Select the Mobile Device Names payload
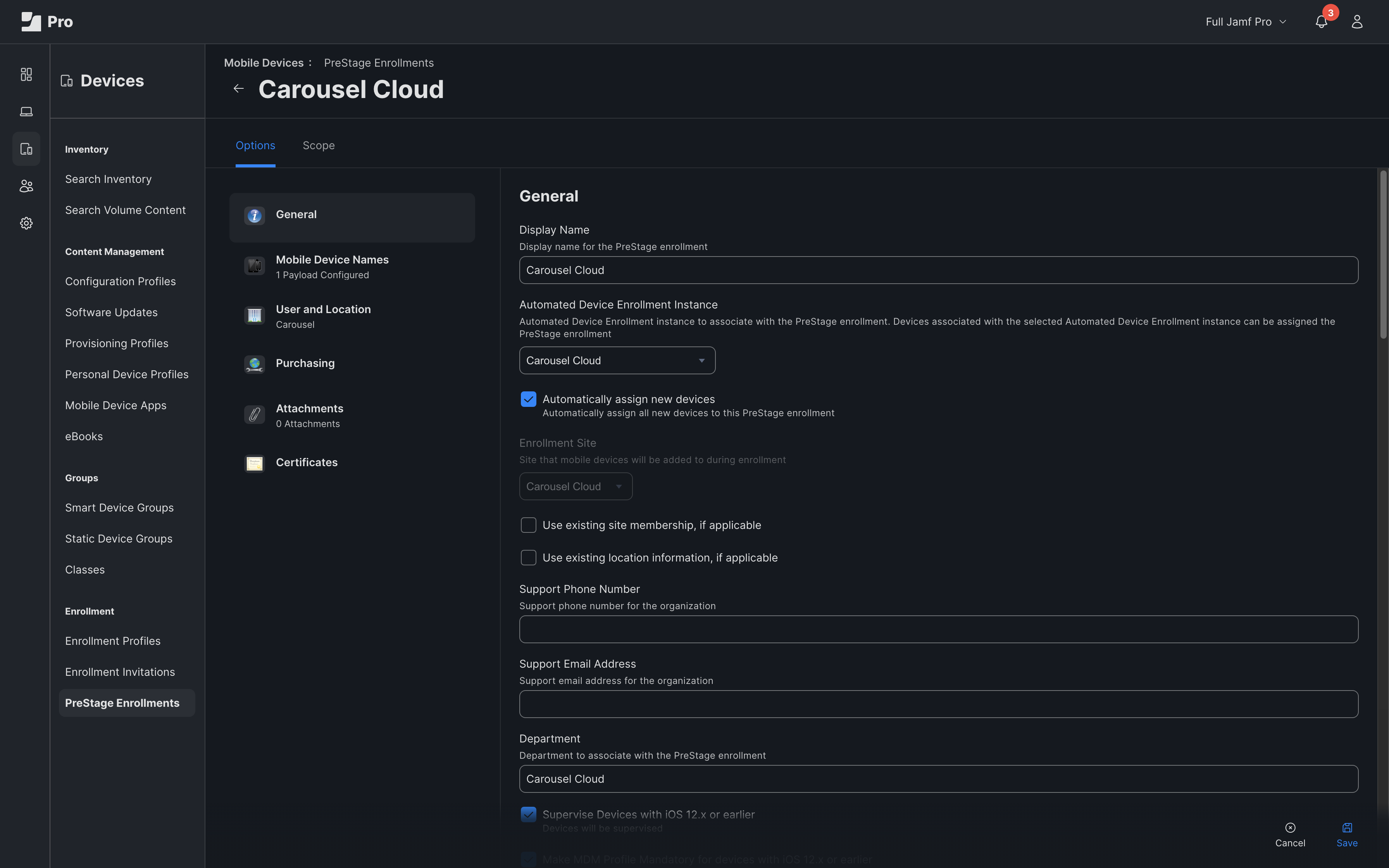The image size is (1389, 868). [x=352, y=267]
